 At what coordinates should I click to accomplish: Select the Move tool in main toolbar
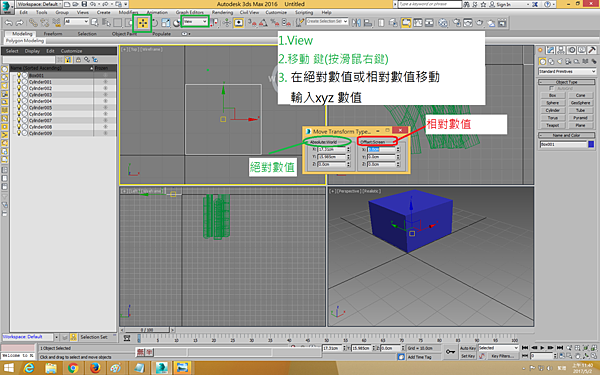click(143, 23)
